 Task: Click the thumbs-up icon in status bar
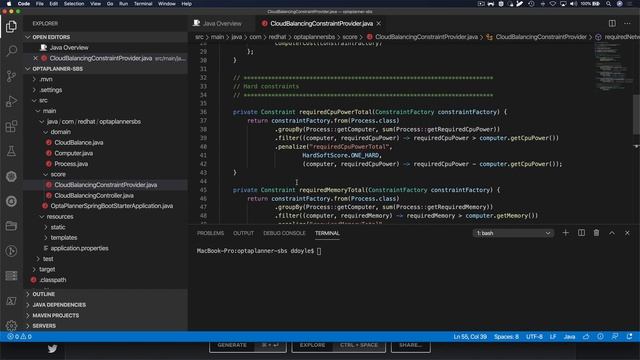tap(586, 337)
